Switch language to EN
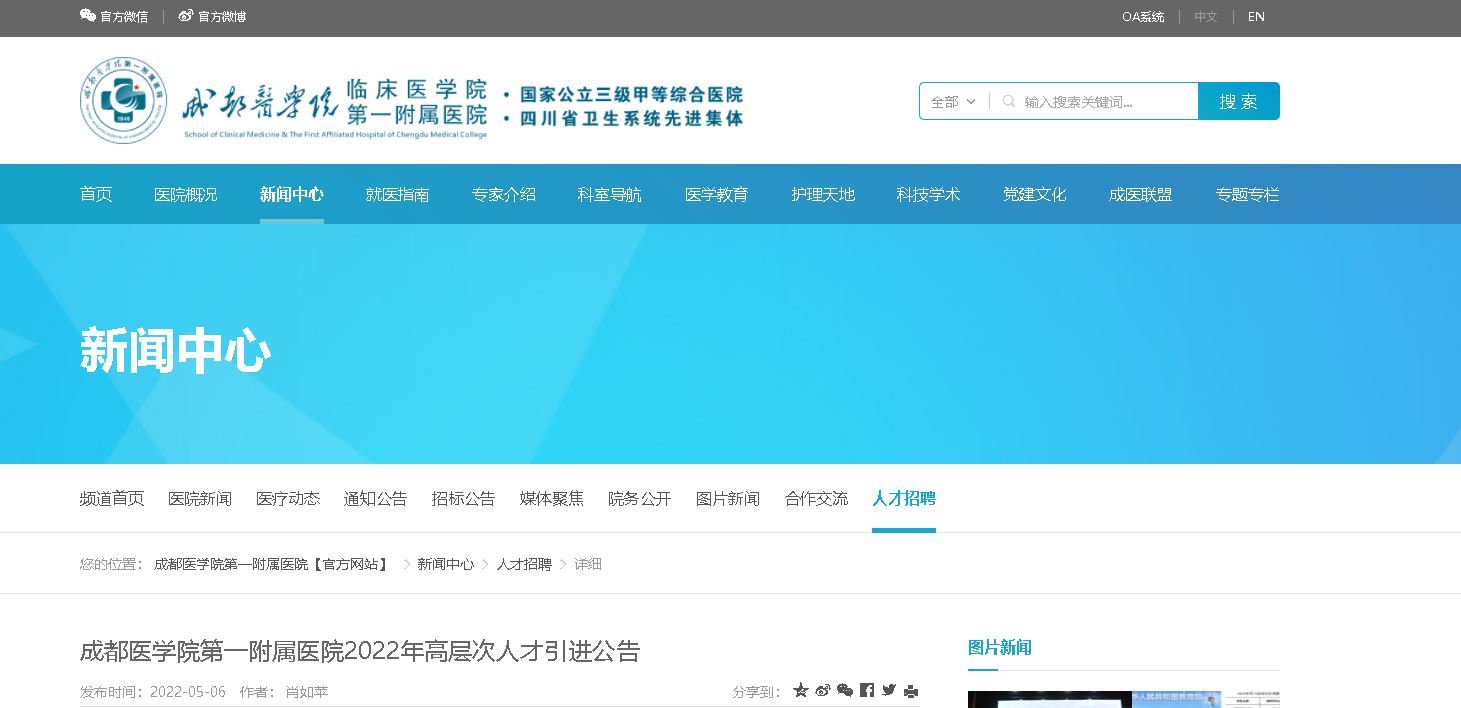The height and width of the screenshot is (708, 1461). click(1256, 17)
